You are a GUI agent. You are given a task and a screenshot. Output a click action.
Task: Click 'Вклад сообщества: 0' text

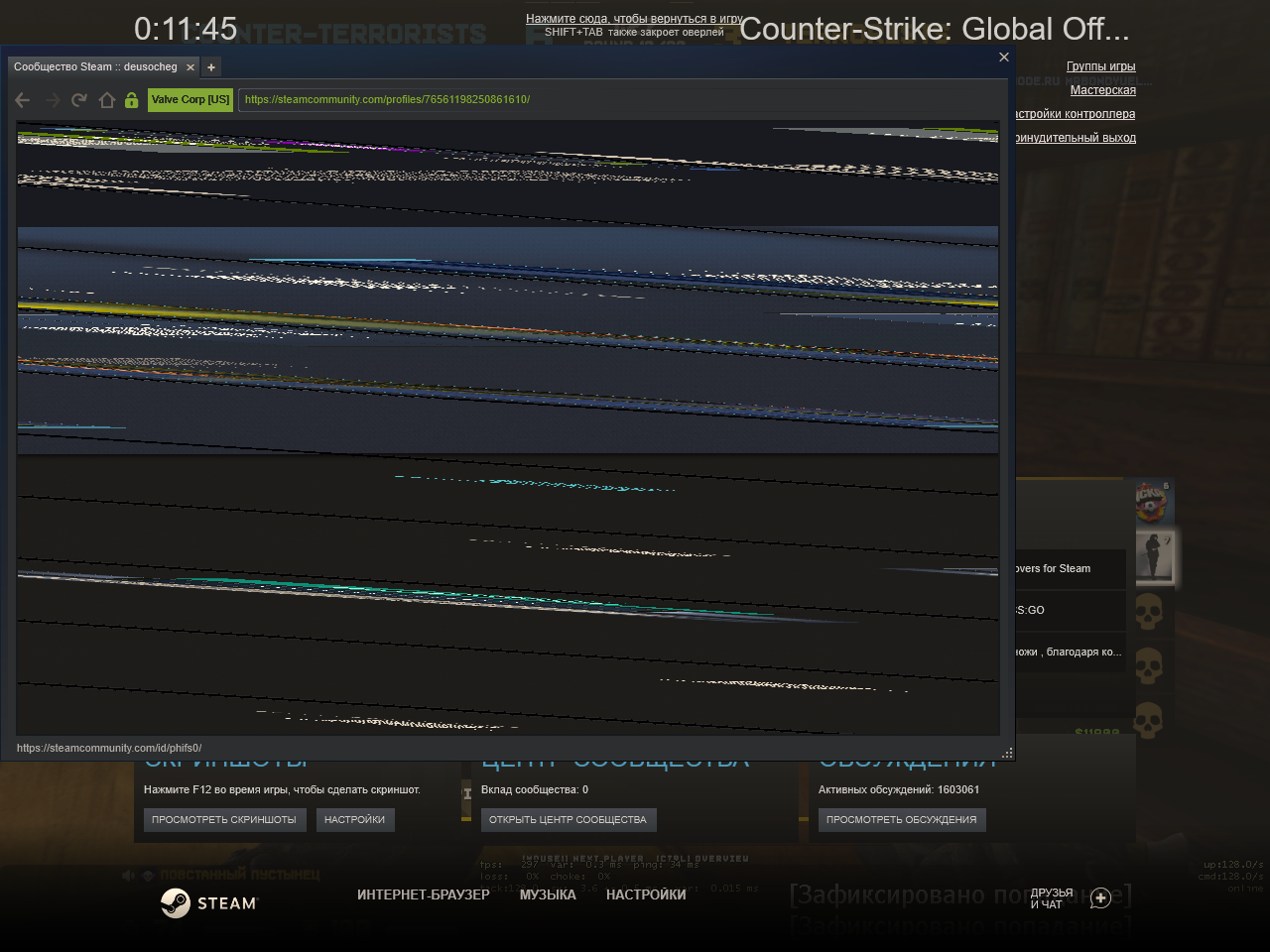click(x=535, y=790)
